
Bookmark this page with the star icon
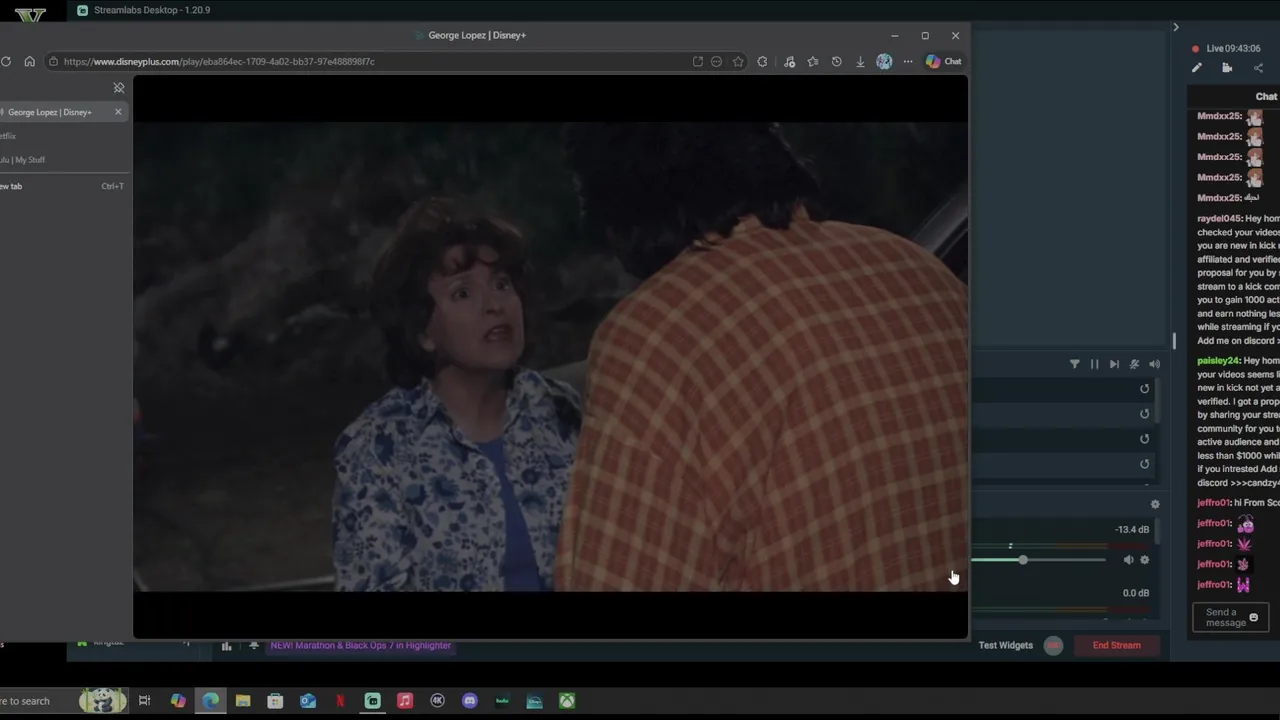[738, 62]
